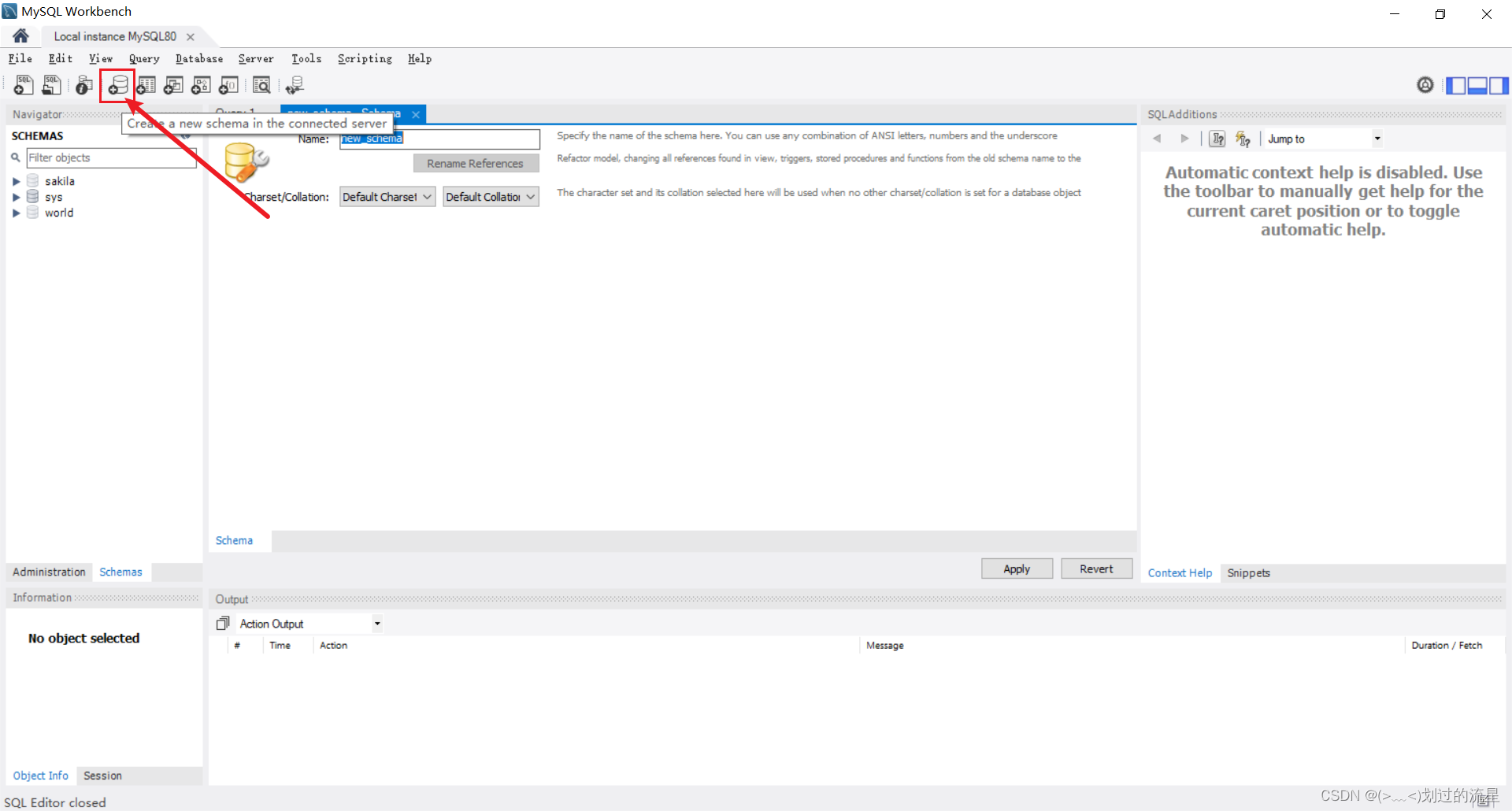Click the schema Name text field
Viewport: 1512px width, 811px height.
tap(439, 139)
